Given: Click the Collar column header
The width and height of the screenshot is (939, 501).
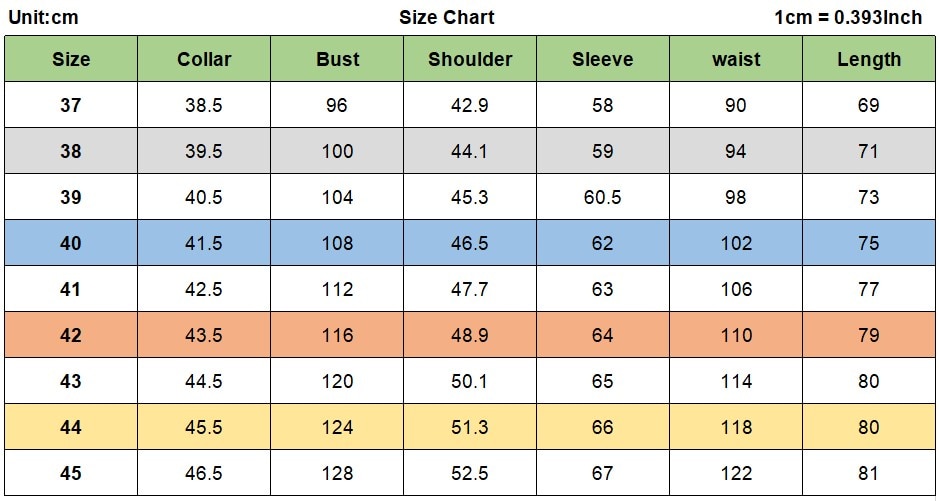Looking at the screenshot, I should 204,59.
